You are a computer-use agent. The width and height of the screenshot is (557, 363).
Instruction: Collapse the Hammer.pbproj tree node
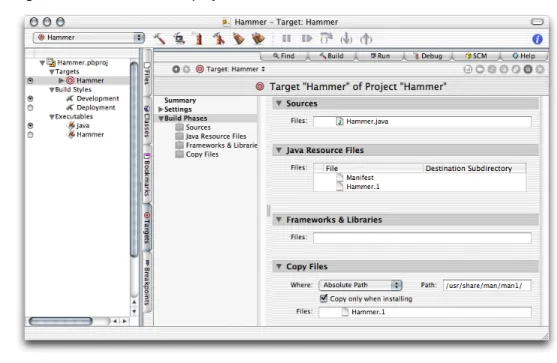tap(42, 63)
